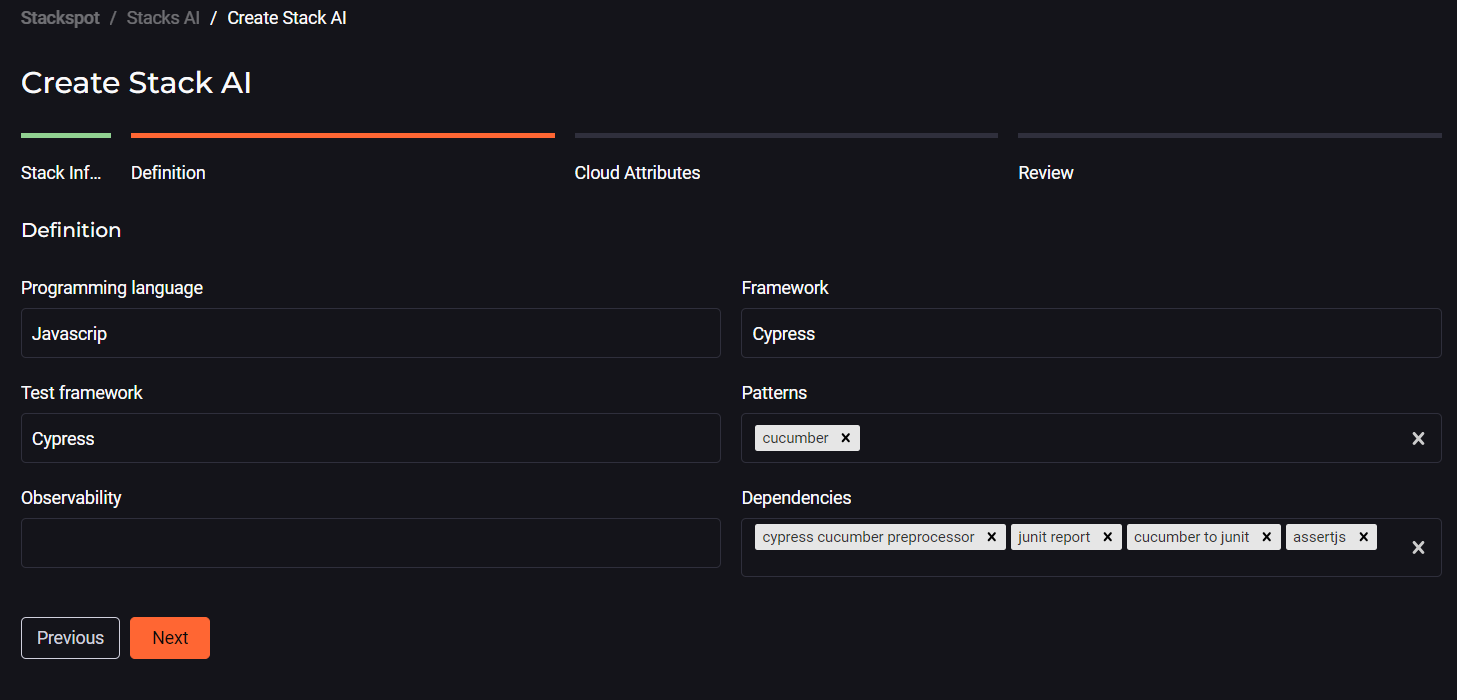Image resolution: width=1457 pixels, height=700 pixels.
Task: Clear all Patterns entries
Action: 1418,438
